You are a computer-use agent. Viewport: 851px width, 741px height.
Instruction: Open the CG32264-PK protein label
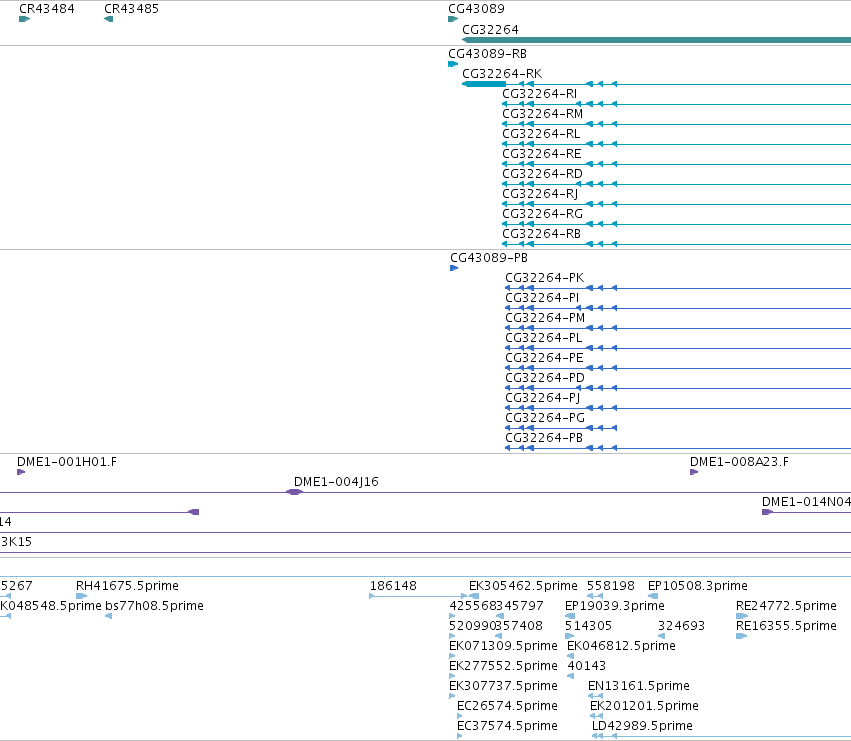[544, 278]
